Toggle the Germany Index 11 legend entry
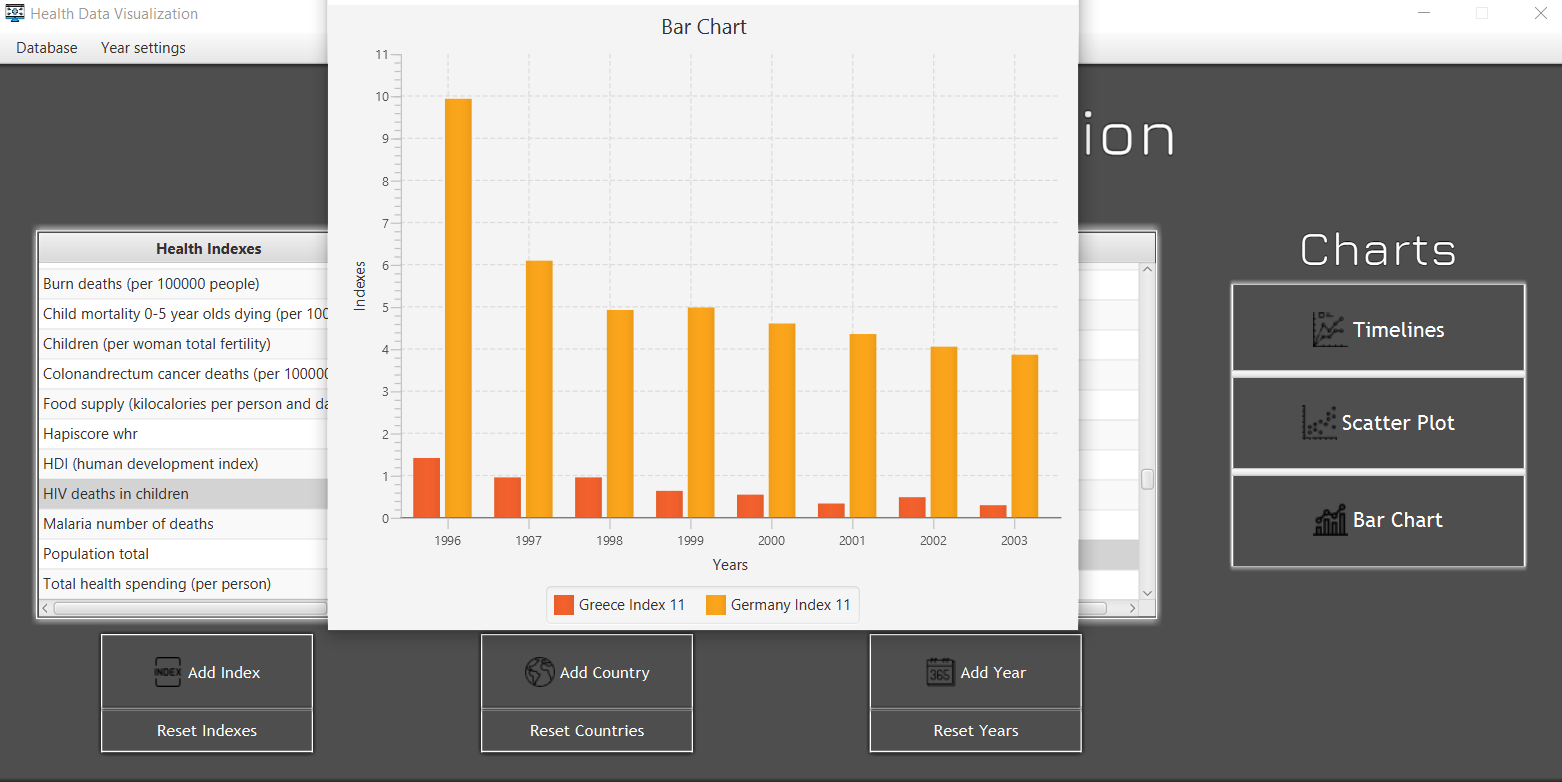This screenshot has width=1562, height=782. click(x=779, y=604)
